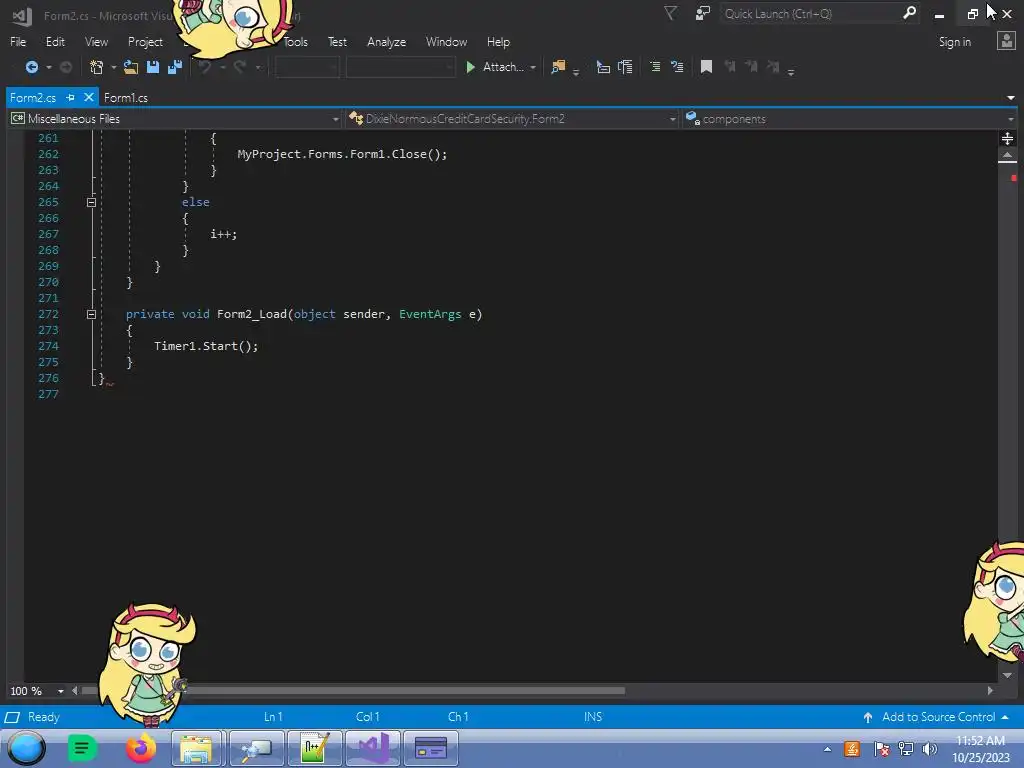Click the Quick Launch magnifier icon
The width and height of the screenshot is (1024, 768).
pyautogui.click(x=909, y=13)
